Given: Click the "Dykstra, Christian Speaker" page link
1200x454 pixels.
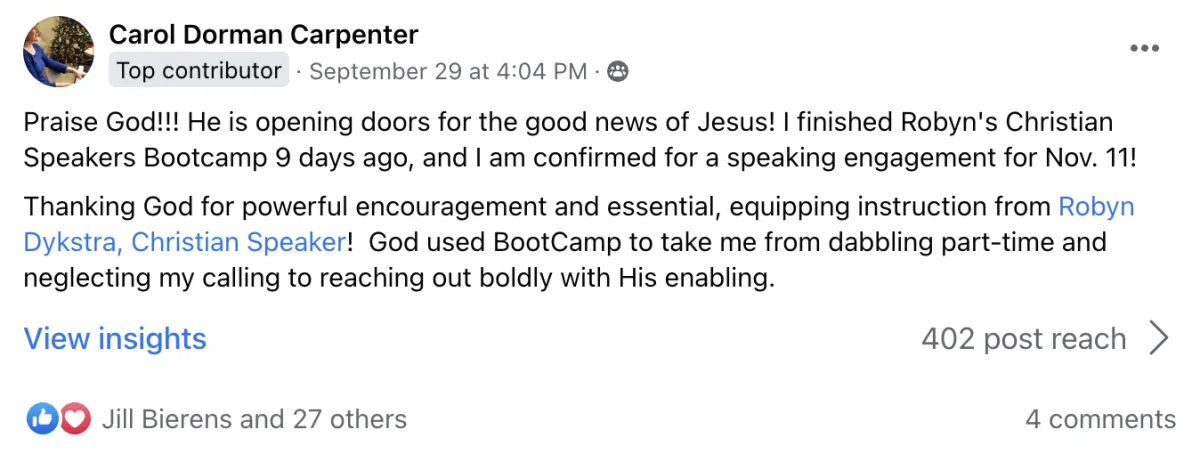Looking at the screenshot, I should [x=186, y=242].
